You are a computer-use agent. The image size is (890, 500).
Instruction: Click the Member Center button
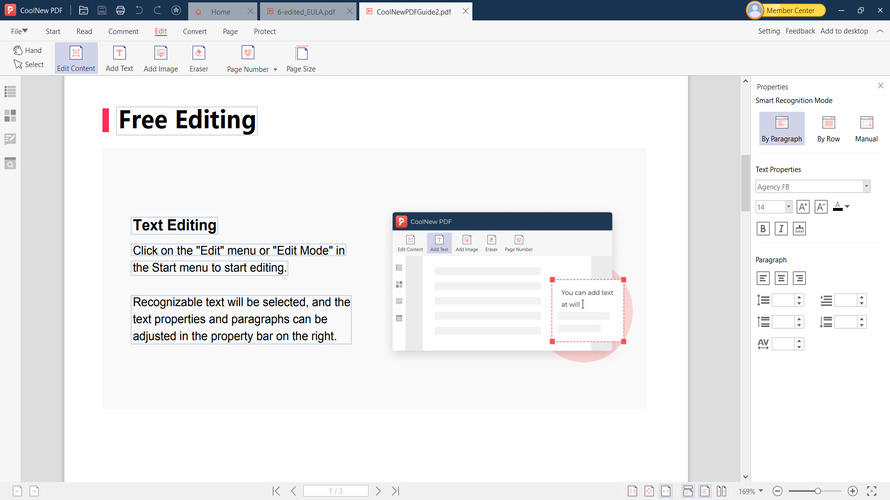786,10
